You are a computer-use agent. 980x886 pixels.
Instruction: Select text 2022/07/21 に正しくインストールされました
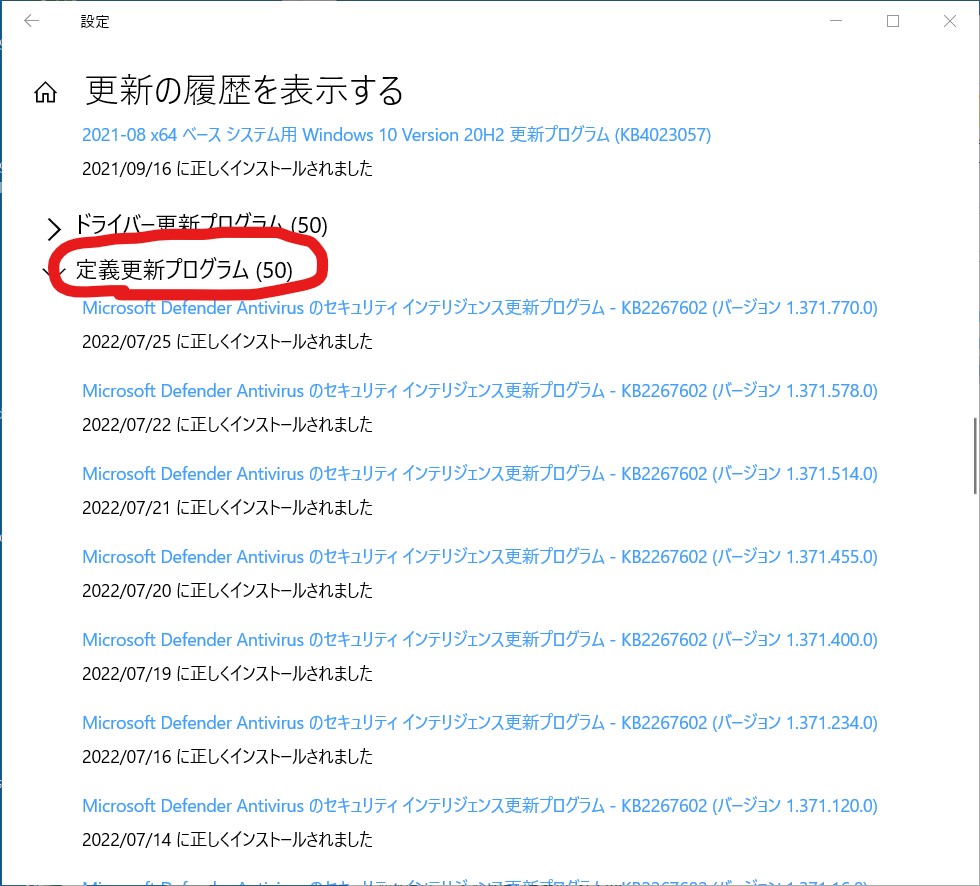pos(228,508)
